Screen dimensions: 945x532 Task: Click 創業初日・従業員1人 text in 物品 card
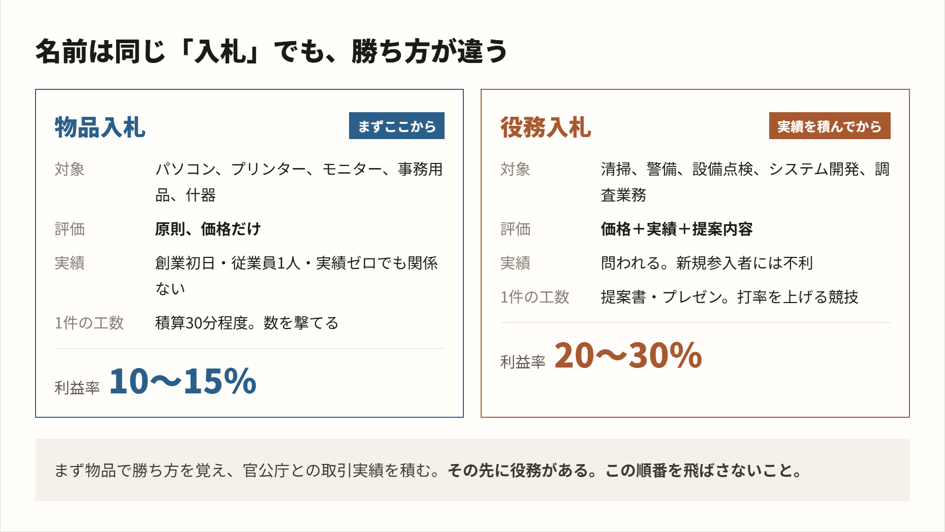(x=228, y=263)
